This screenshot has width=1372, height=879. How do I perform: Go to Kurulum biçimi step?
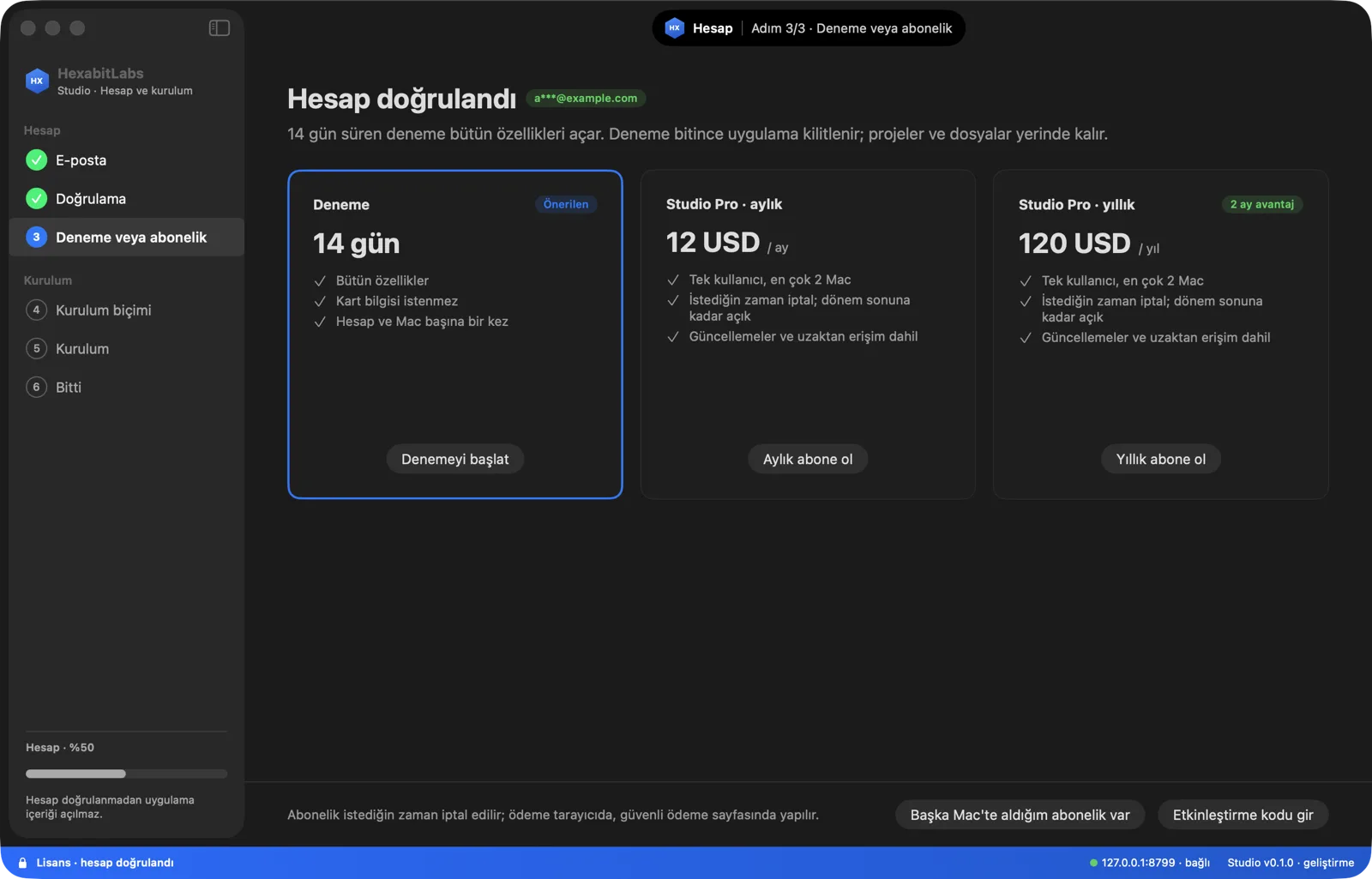(x=127, y=310)
